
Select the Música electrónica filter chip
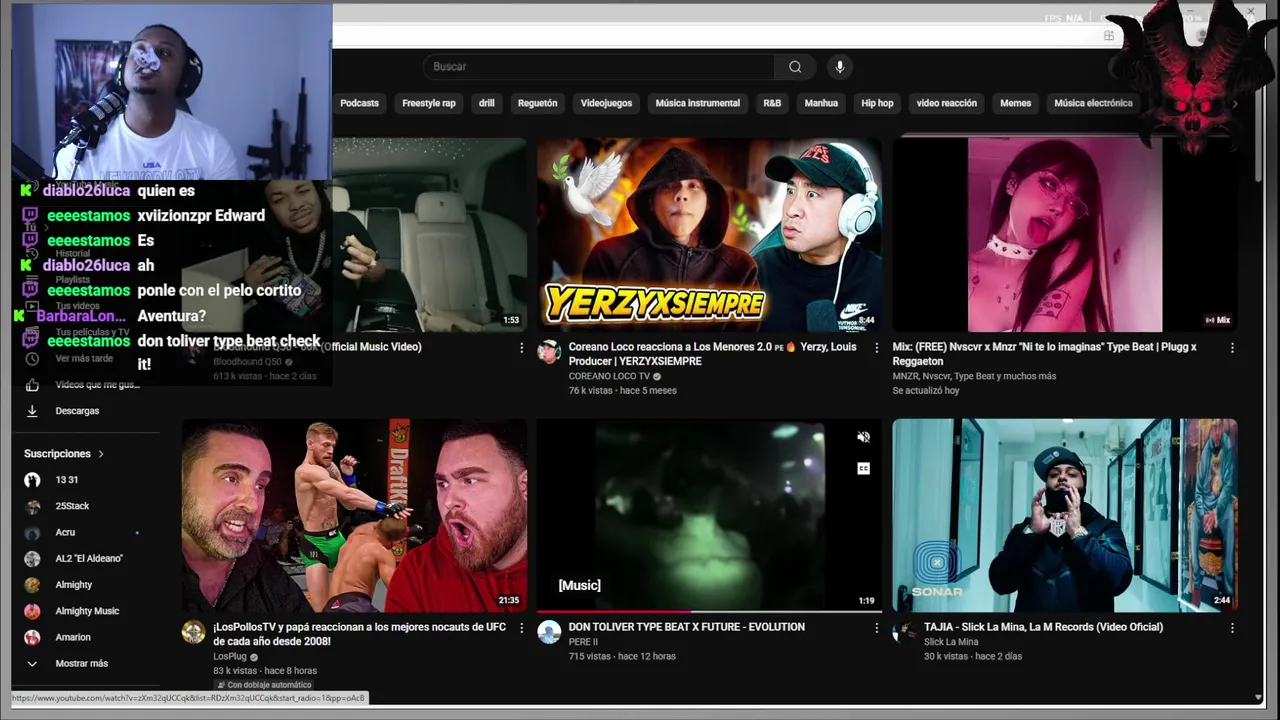pyautogui.click(x=1093, y=103)
